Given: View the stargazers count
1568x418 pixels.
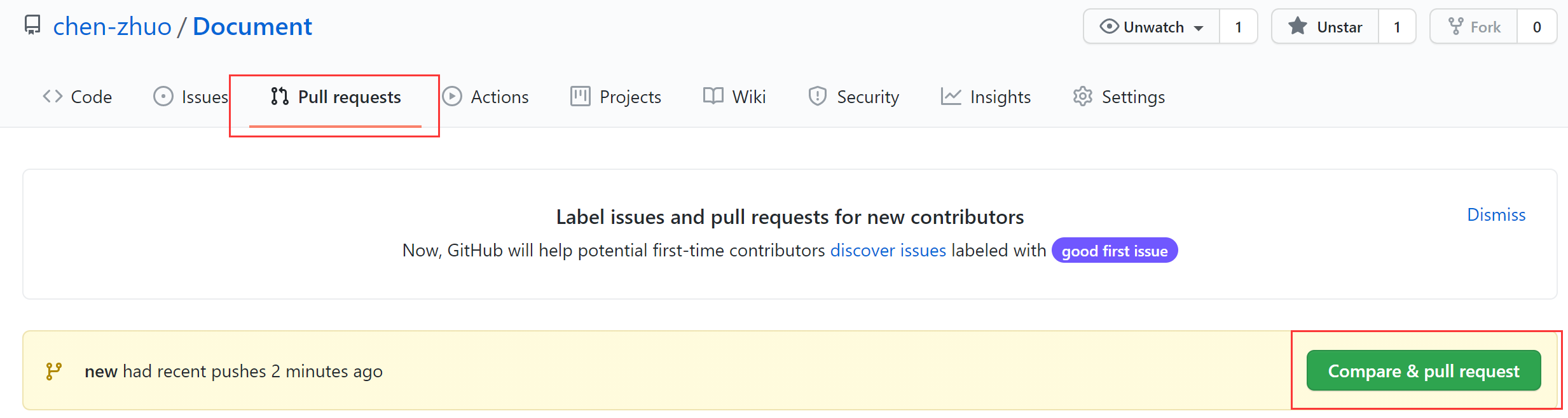Looking at the screenshot, I should coord(1397,27).
